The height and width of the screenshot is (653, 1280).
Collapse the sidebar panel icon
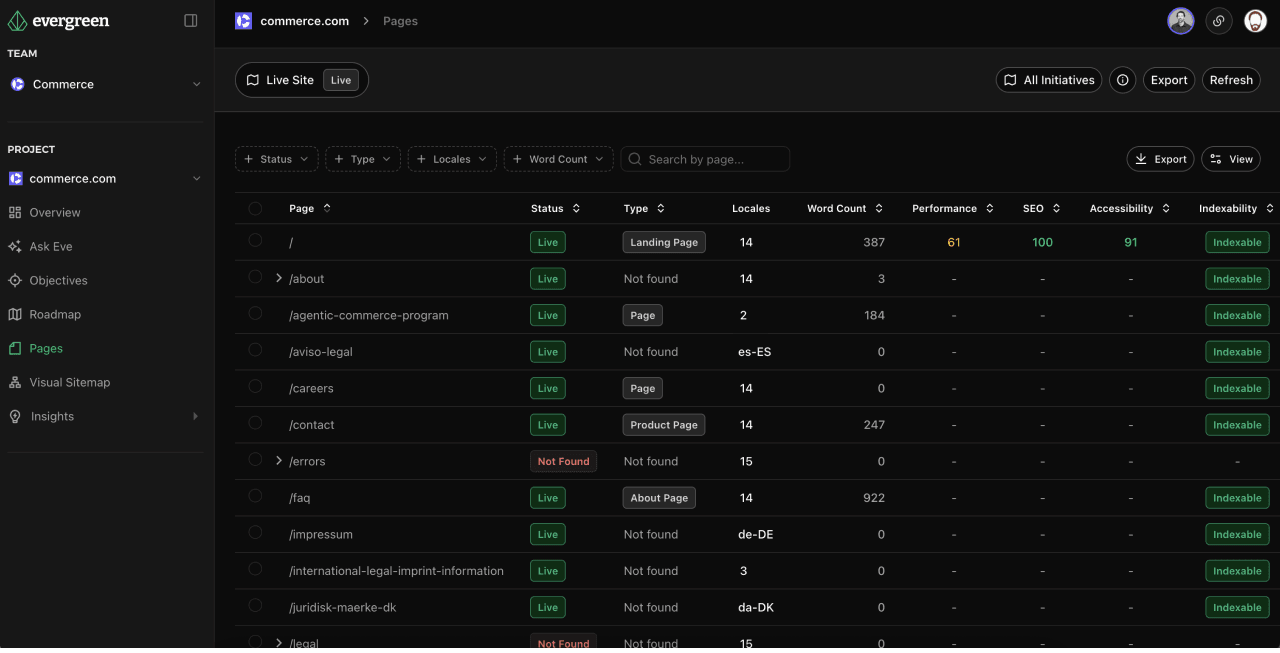(x=191, y=21)
